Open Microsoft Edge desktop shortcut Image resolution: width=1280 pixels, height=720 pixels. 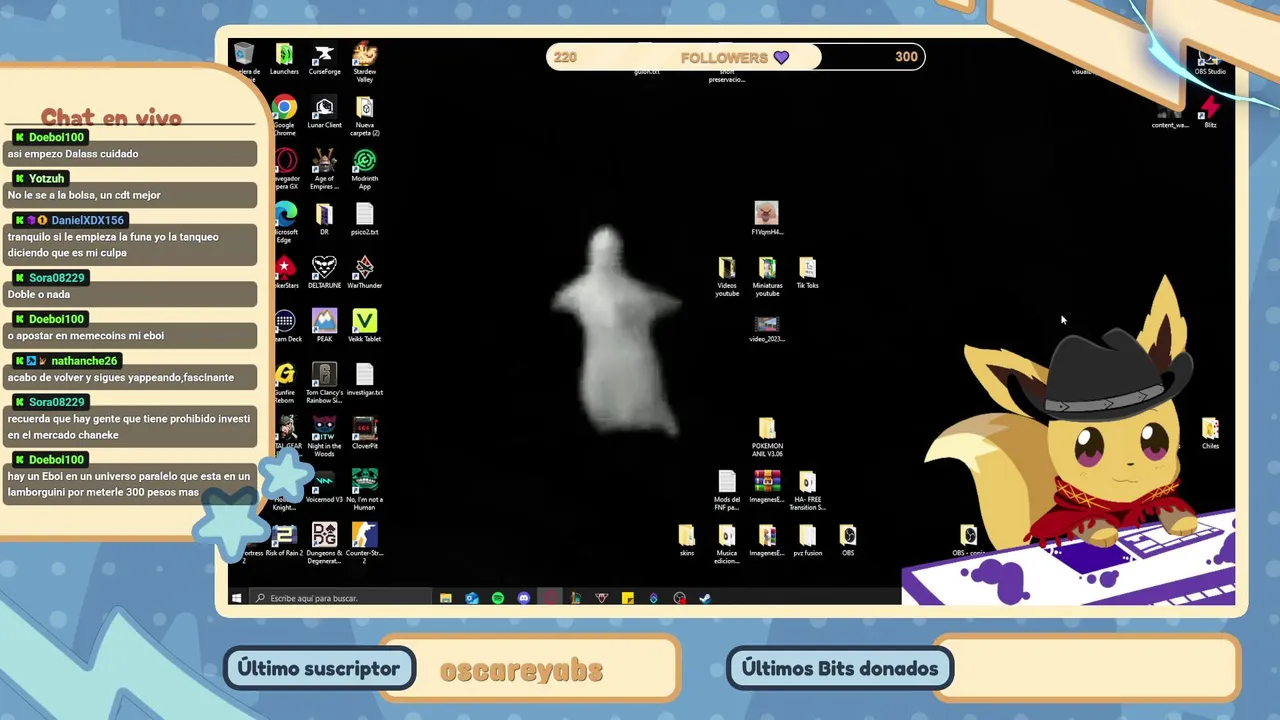coord(285,223)
